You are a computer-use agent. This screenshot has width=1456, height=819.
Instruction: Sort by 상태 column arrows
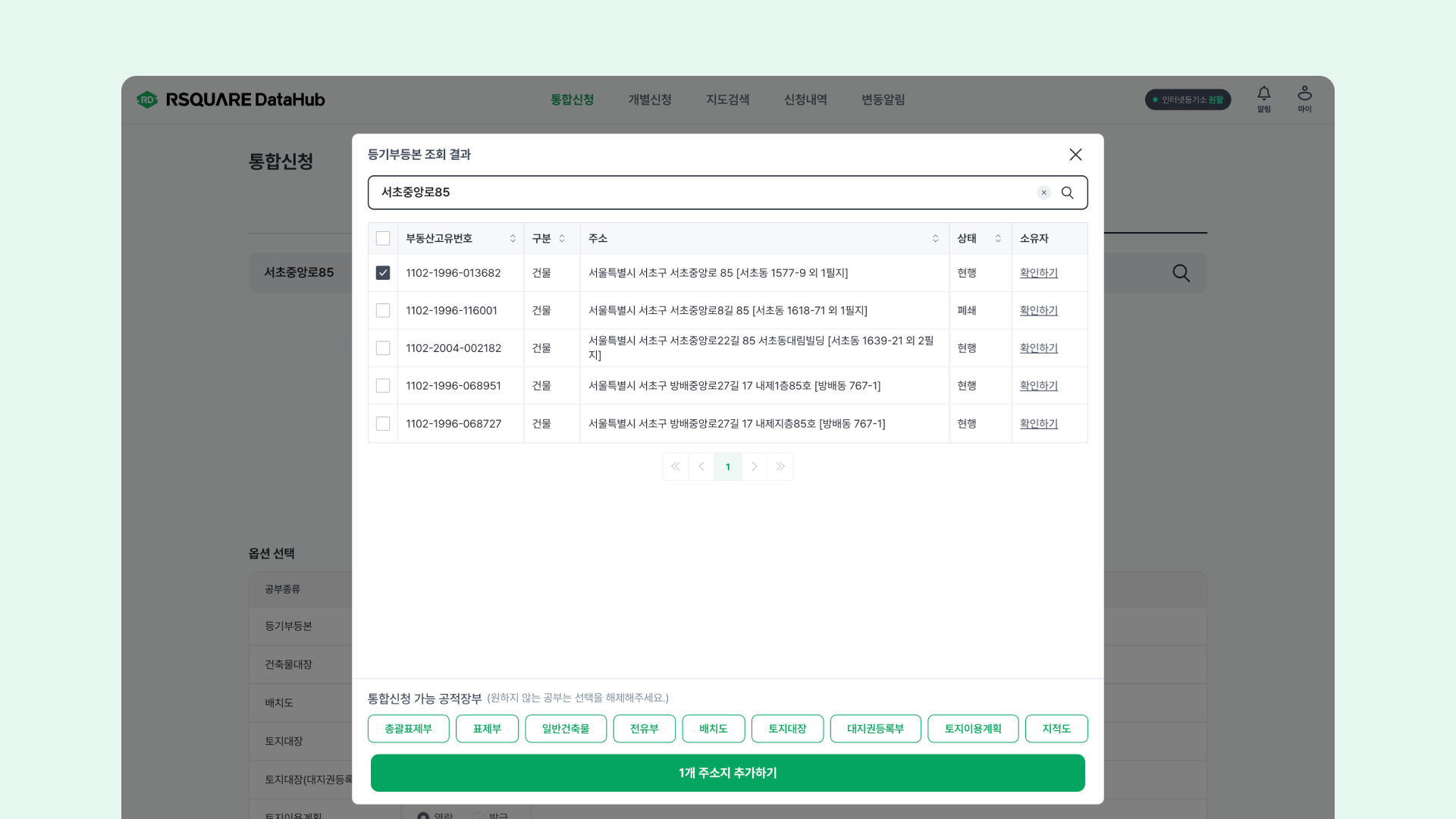click(998, 239)
